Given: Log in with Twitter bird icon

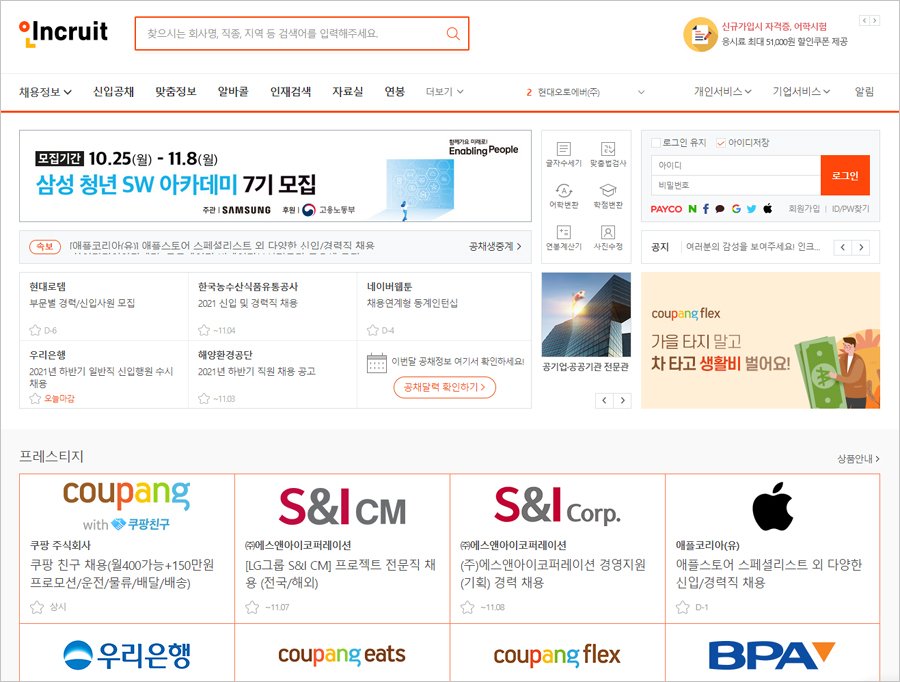Looking at the screenshot, I should 751,209.
